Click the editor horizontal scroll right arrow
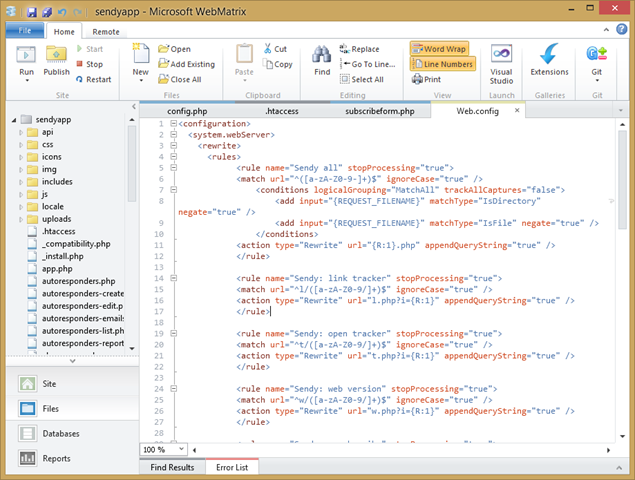 608,450
